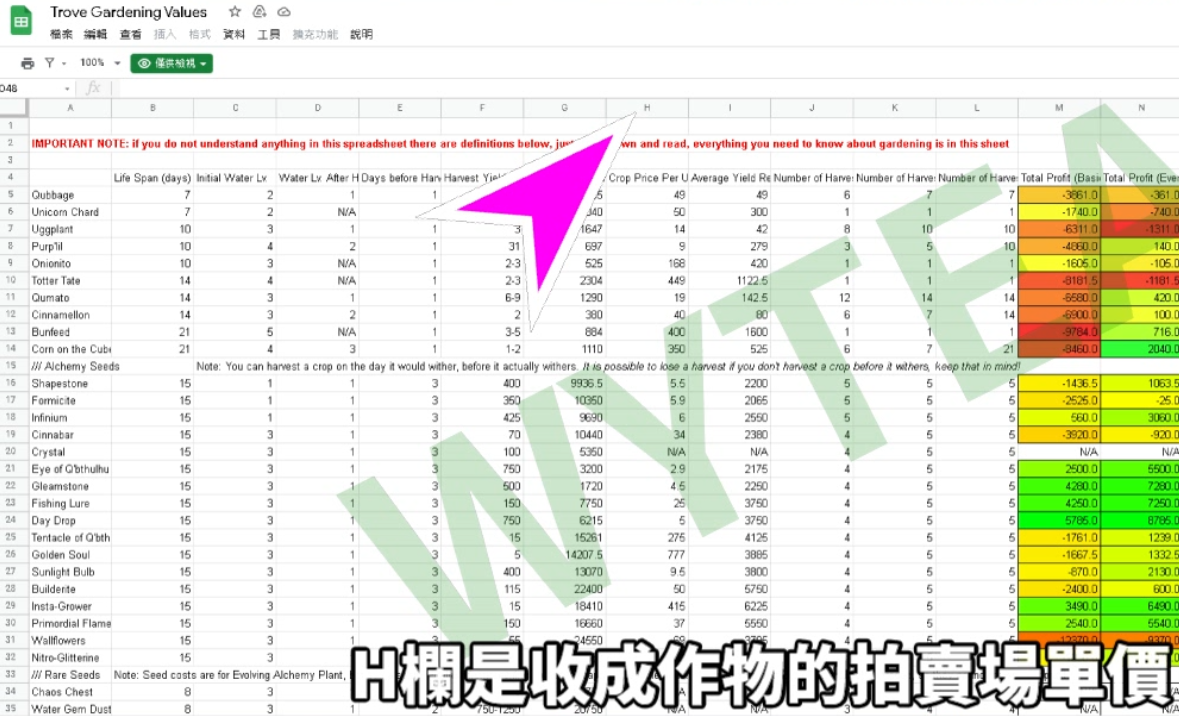Click the 1122.5 average yield cell
This screenshot has width=1179, height=716.
pos(729,281)
